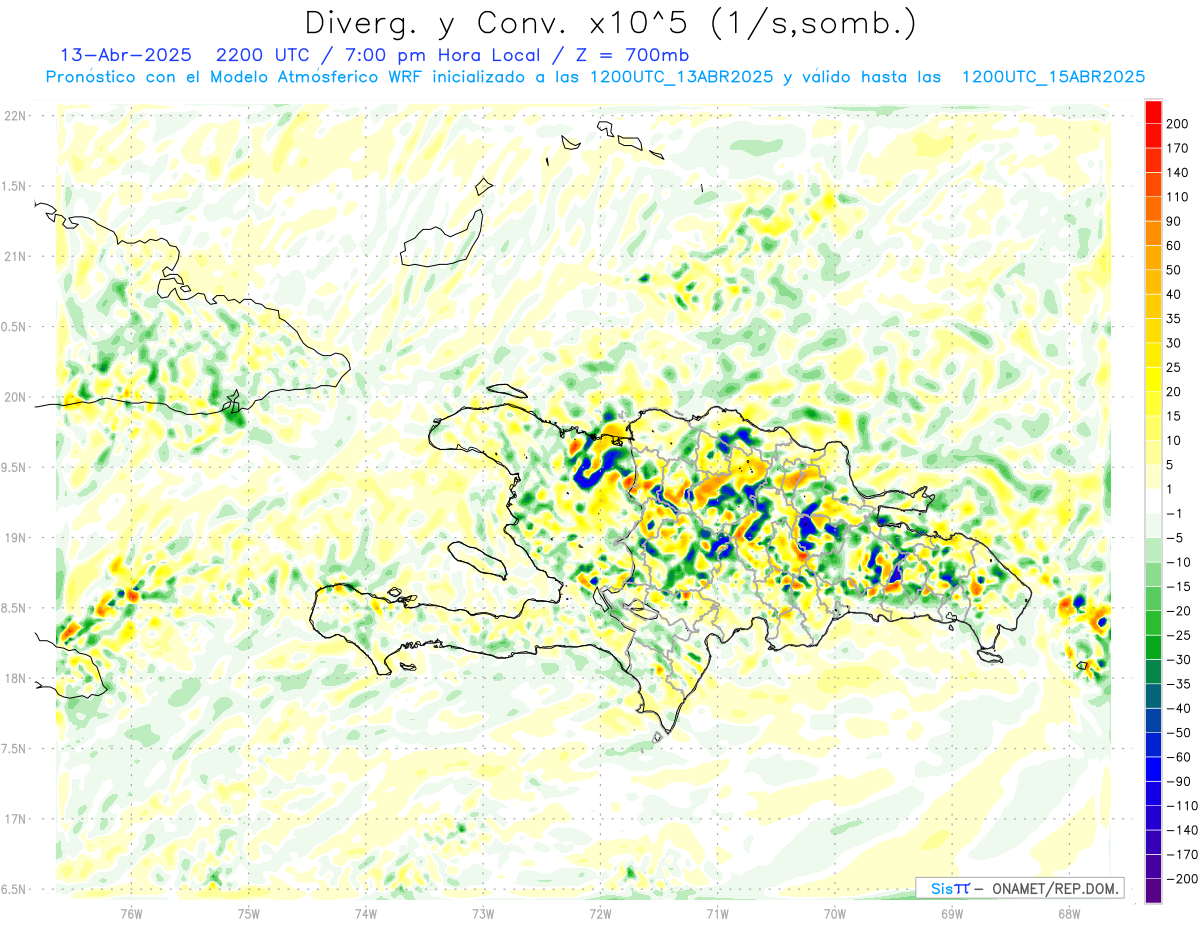Click the 73W longitude label

483,914
